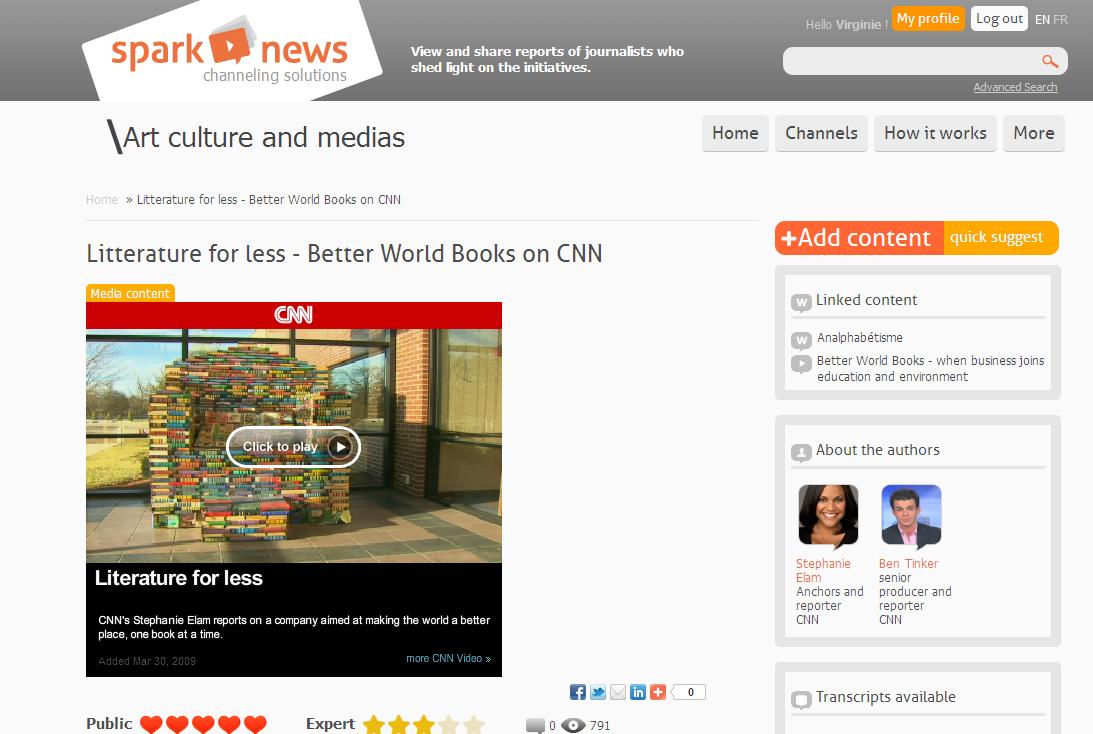Switch language to FR
Viewport: 1093px width, 734px height.
(x=1061, y=20)
